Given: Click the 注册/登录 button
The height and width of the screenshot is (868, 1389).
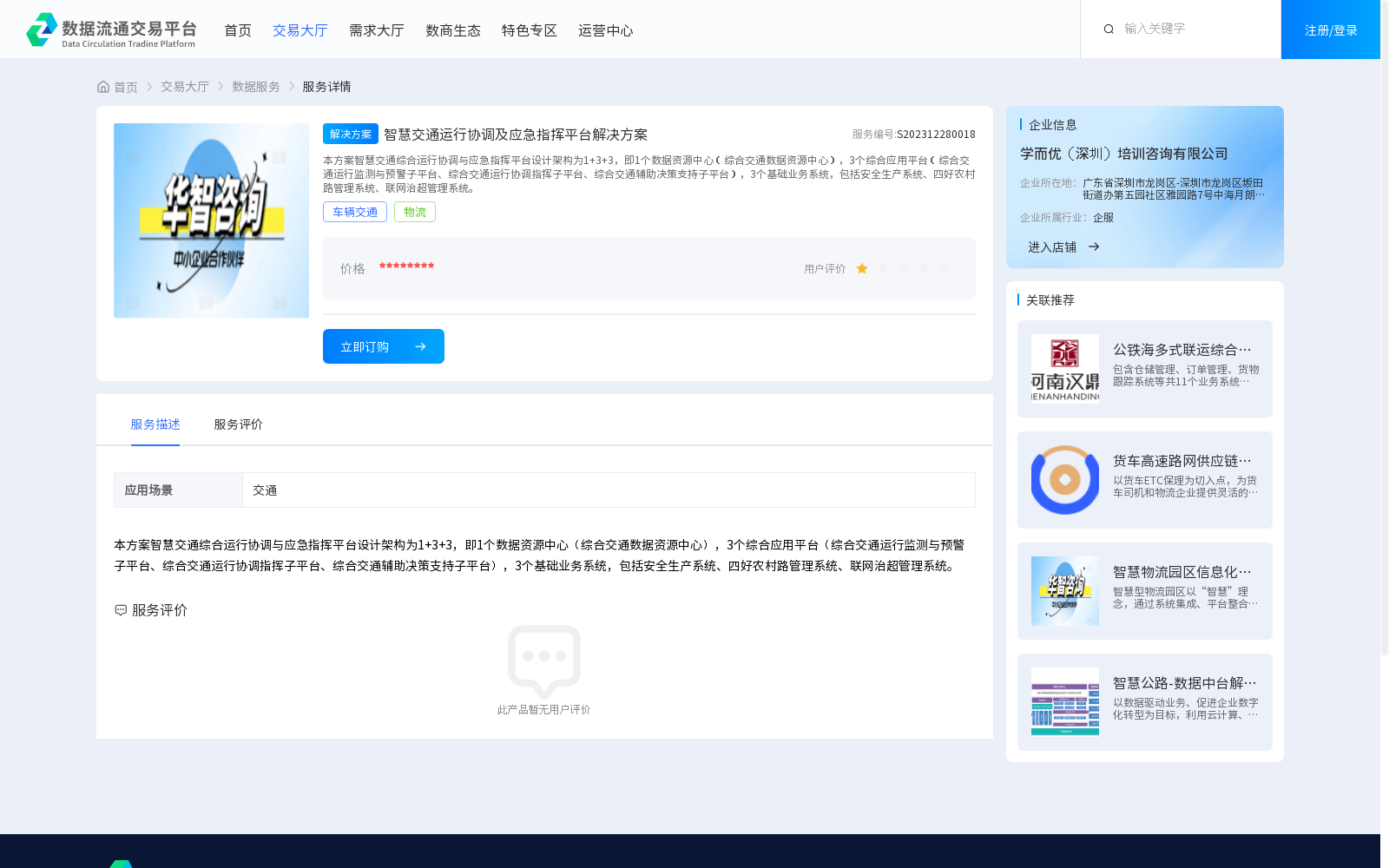Looking at the screenshot, I should tap(1331, 30).
